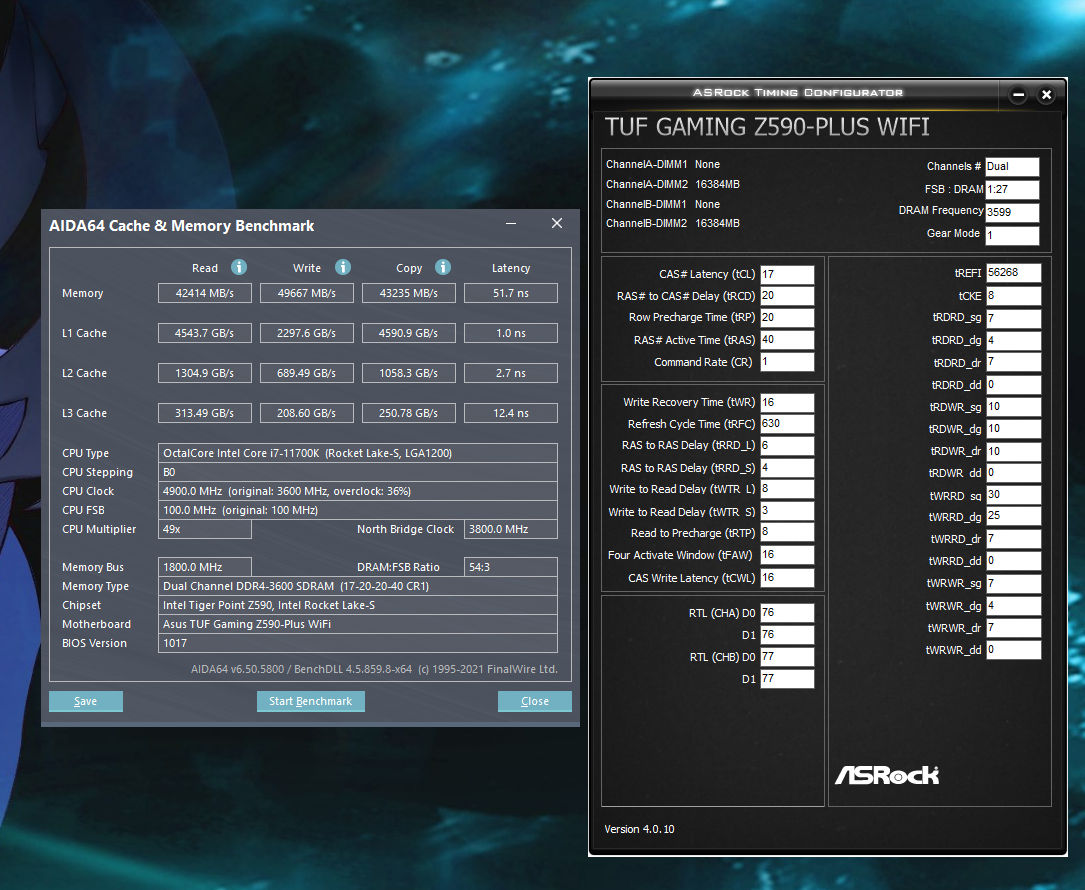Screen dimensions: 1085x890
Task: Click the North Bridge Clock 3800.0 MHz field
Action: click(x=511, y=529)
